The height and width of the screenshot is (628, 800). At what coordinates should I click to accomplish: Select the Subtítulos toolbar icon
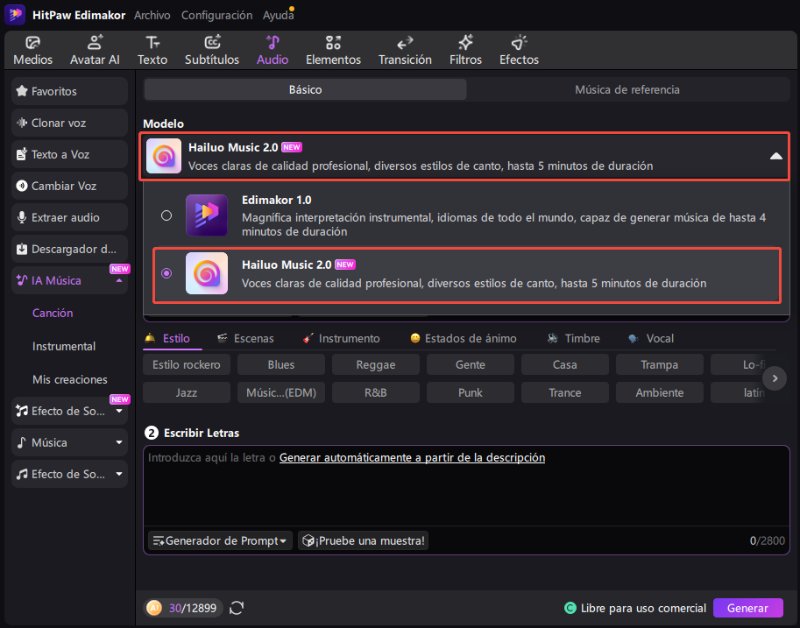click(212, 50)
